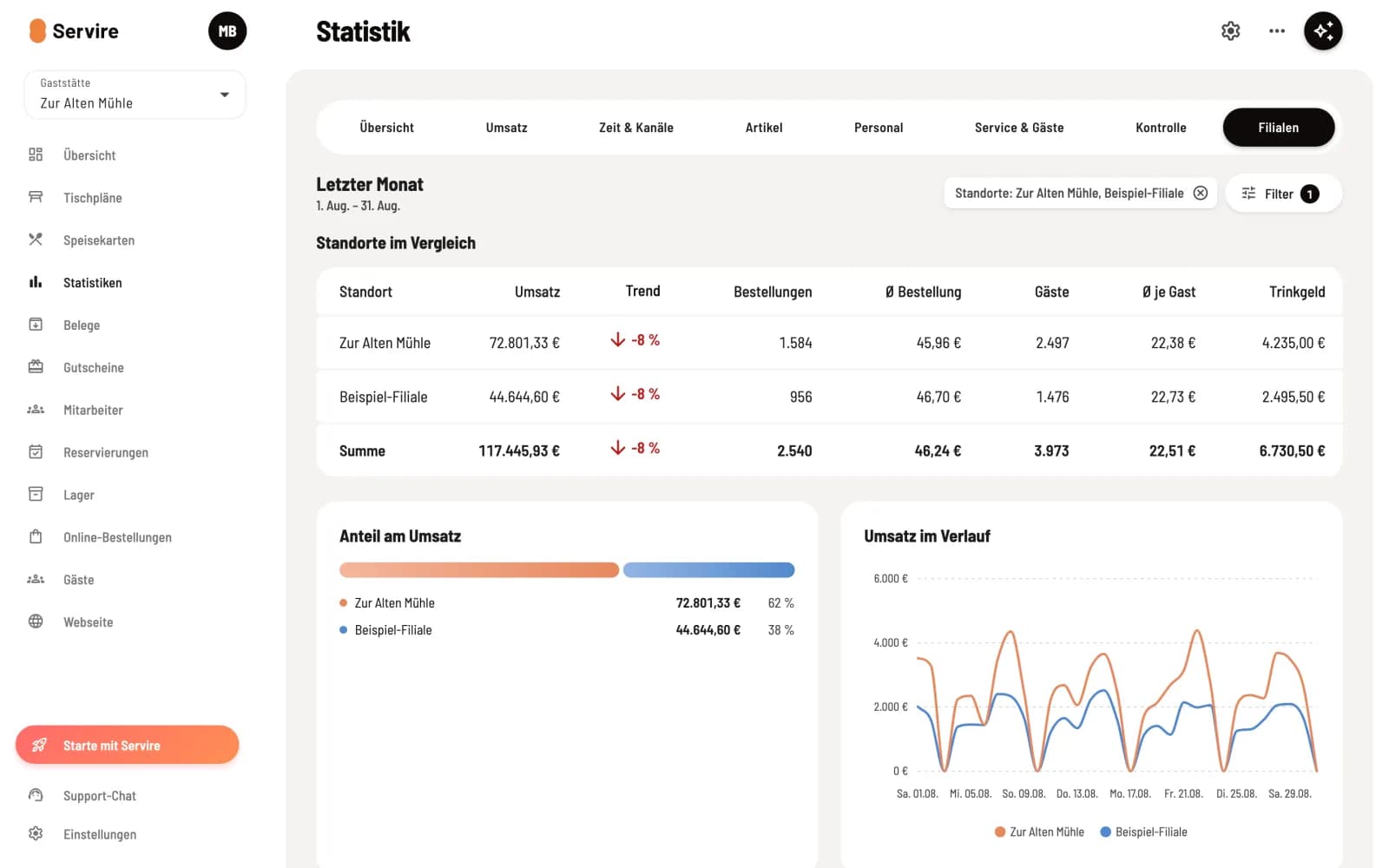Sort table by Umsatz column header
1389x868 pixels.
click(x=537, y=292)
